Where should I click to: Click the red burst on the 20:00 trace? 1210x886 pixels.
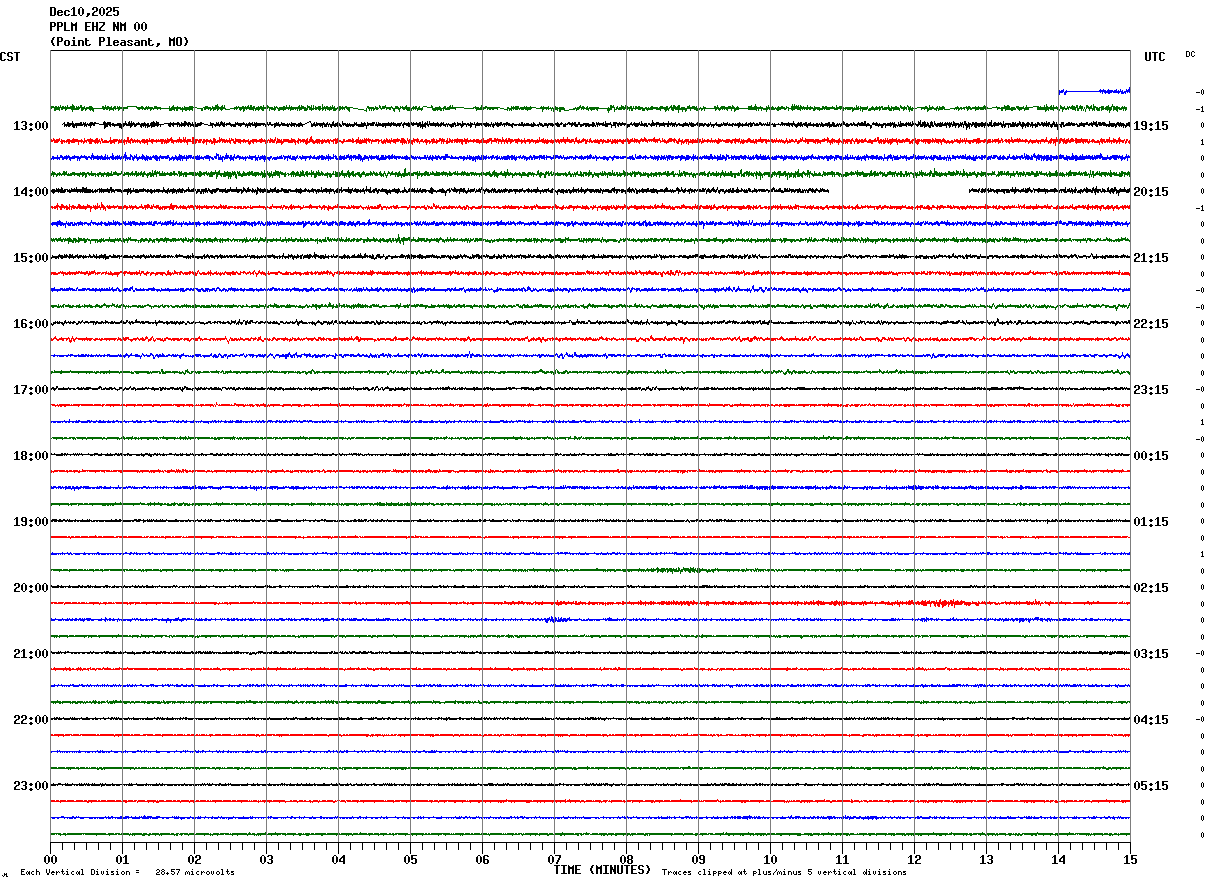tap(940, 603)
